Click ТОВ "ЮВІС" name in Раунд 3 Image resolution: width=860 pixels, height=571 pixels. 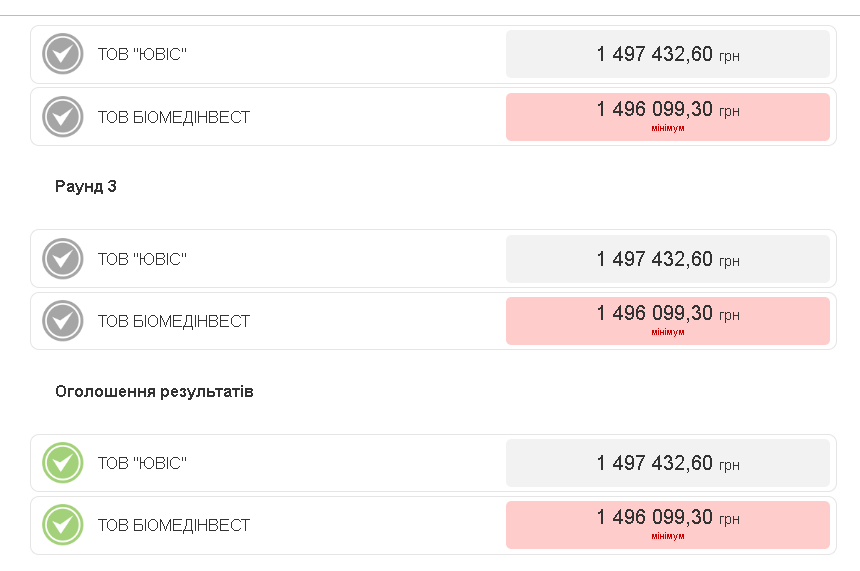(142, 259)
